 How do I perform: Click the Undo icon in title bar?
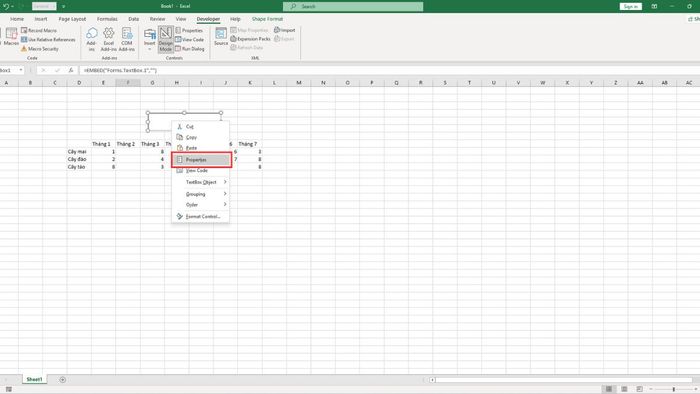pyautogui.click(x=6, y=6)
